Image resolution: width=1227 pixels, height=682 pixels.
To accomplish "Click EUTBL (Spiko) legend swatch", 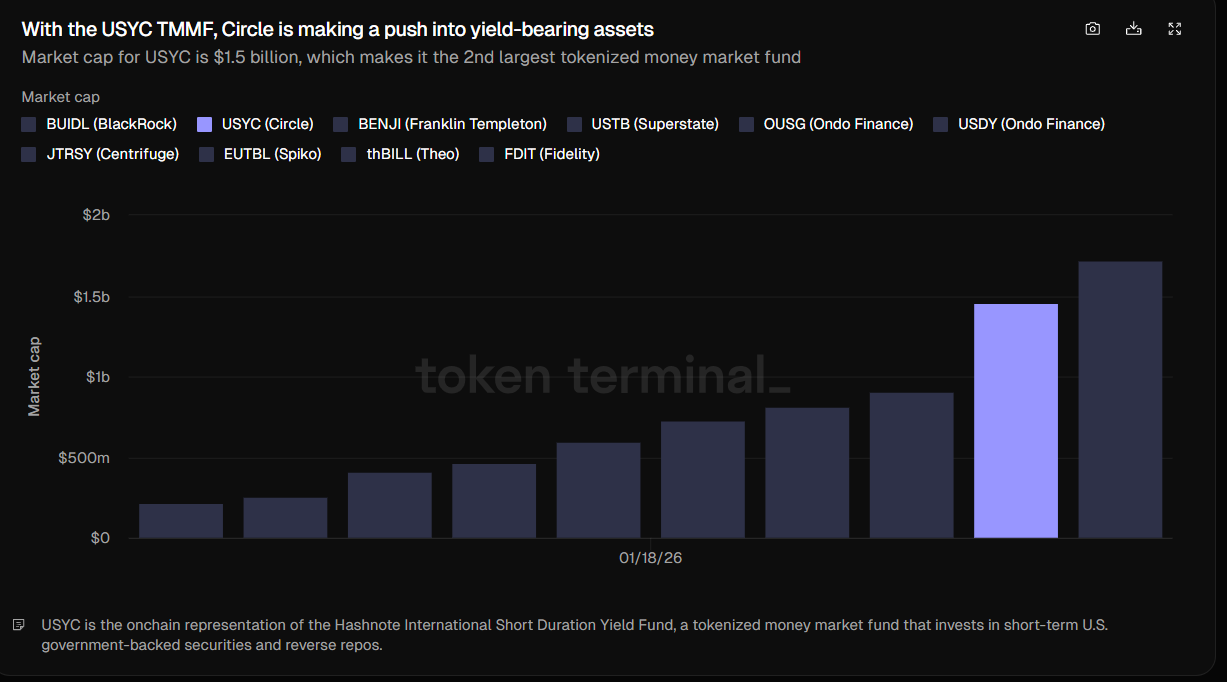I will [206, 154].
